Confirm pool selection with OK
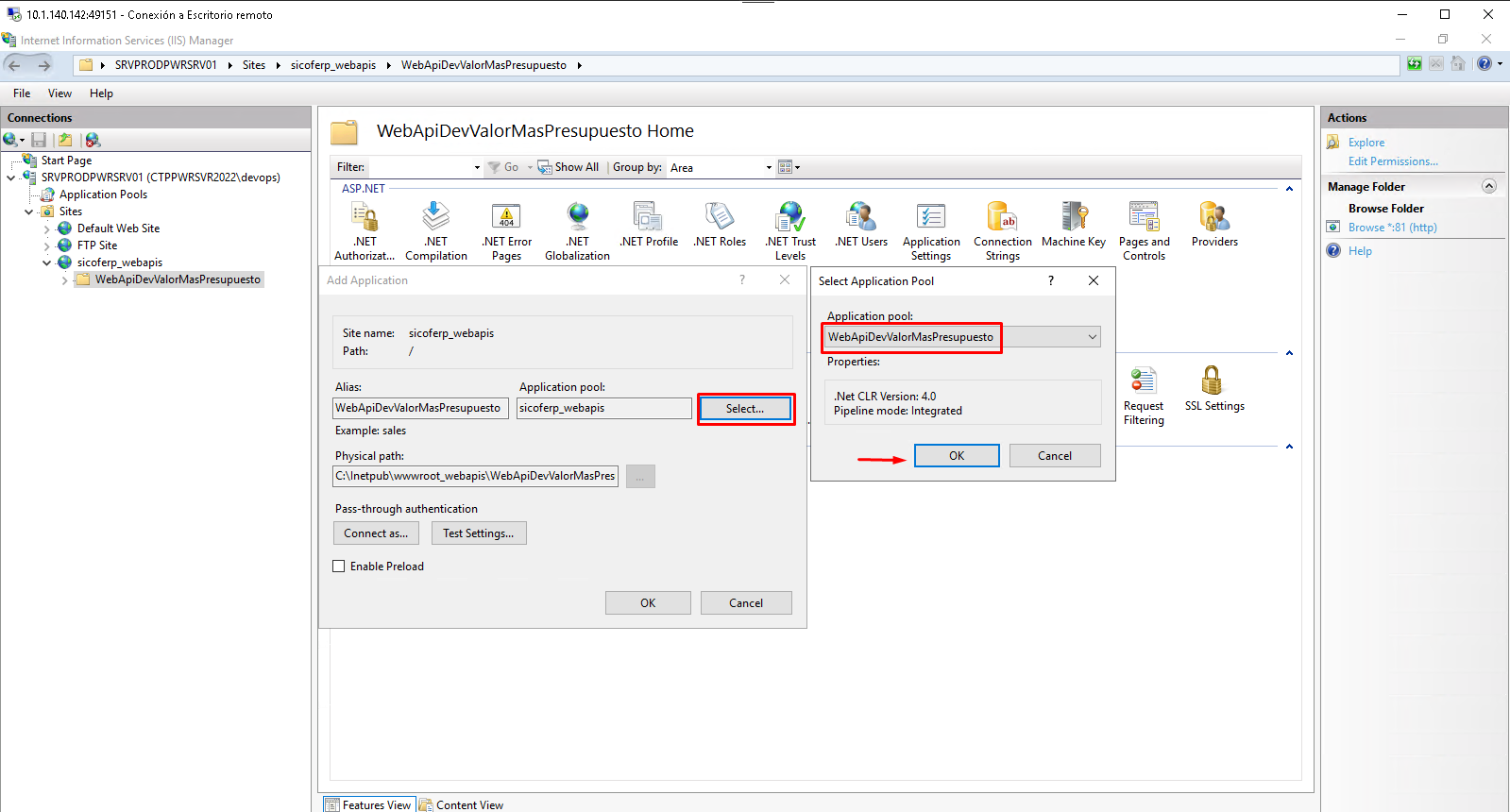This screenshot has width=1510, height=812. click(x=956, y=456)
